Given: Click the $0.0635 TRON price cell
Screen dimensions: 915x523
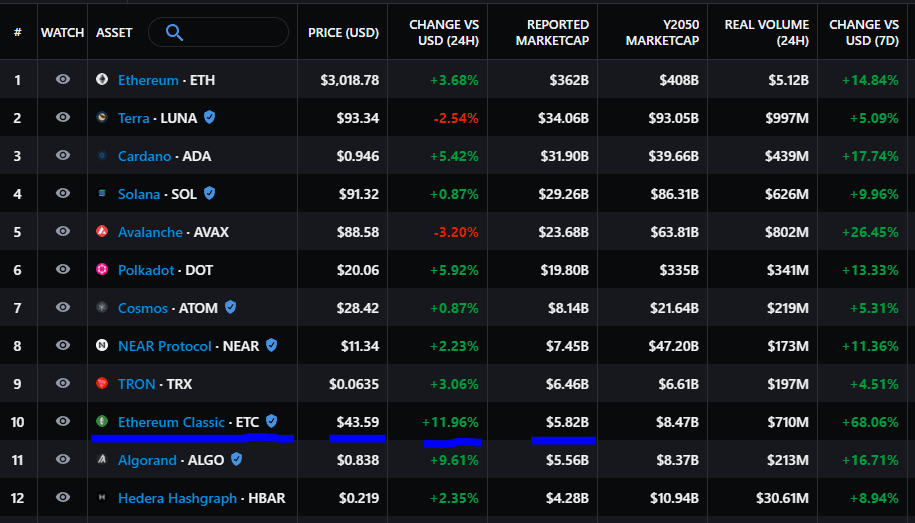Looking at the screenshot, I should click(354, 384).
